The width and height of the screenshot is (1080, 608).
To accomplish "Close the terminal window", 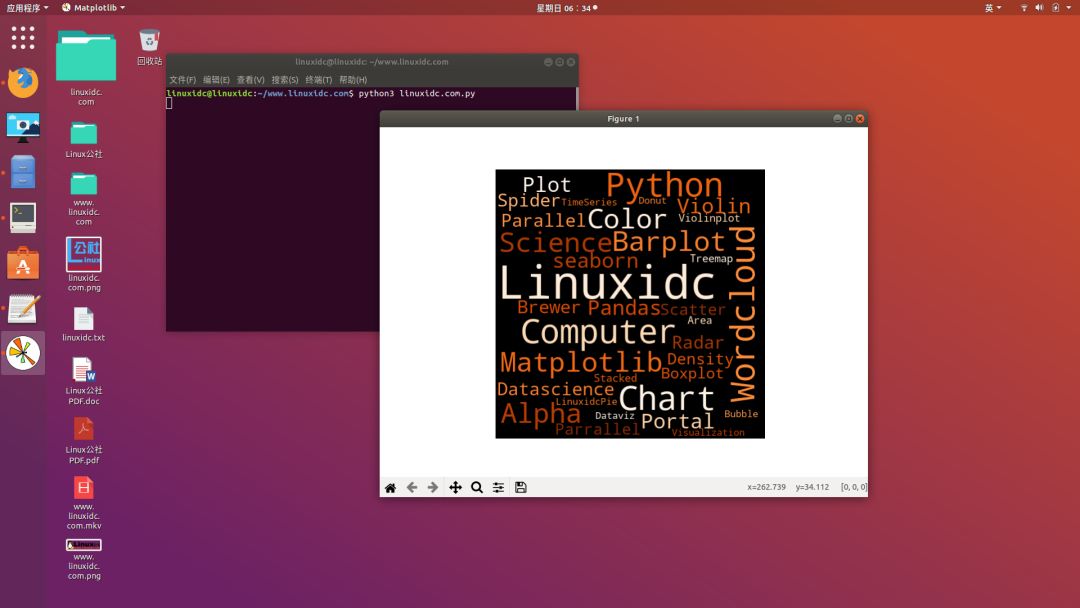I will (570, 62).
